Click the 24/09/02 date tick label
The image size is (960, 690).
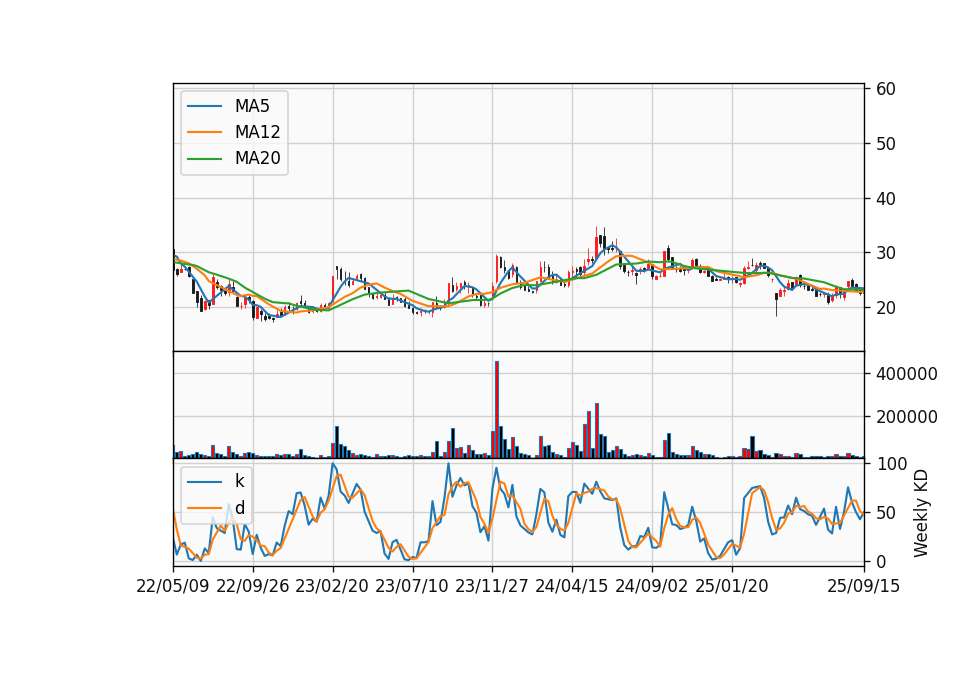[x=651, y=587]
